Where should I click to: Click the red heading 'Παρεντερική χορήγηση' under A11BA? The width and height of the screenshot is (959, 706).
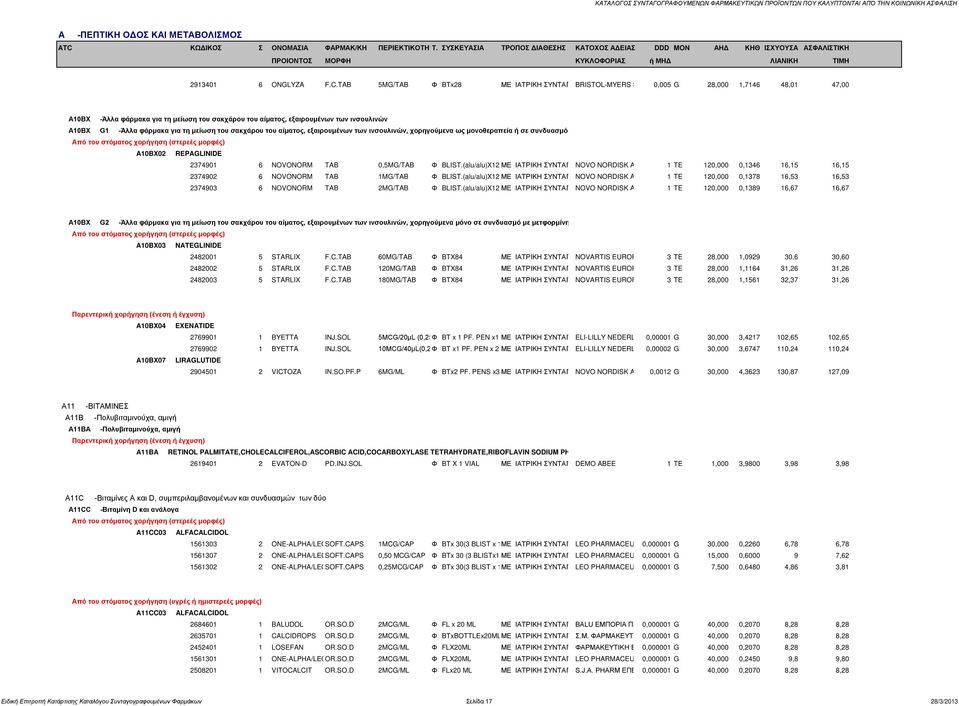click(x=138, y=440)
